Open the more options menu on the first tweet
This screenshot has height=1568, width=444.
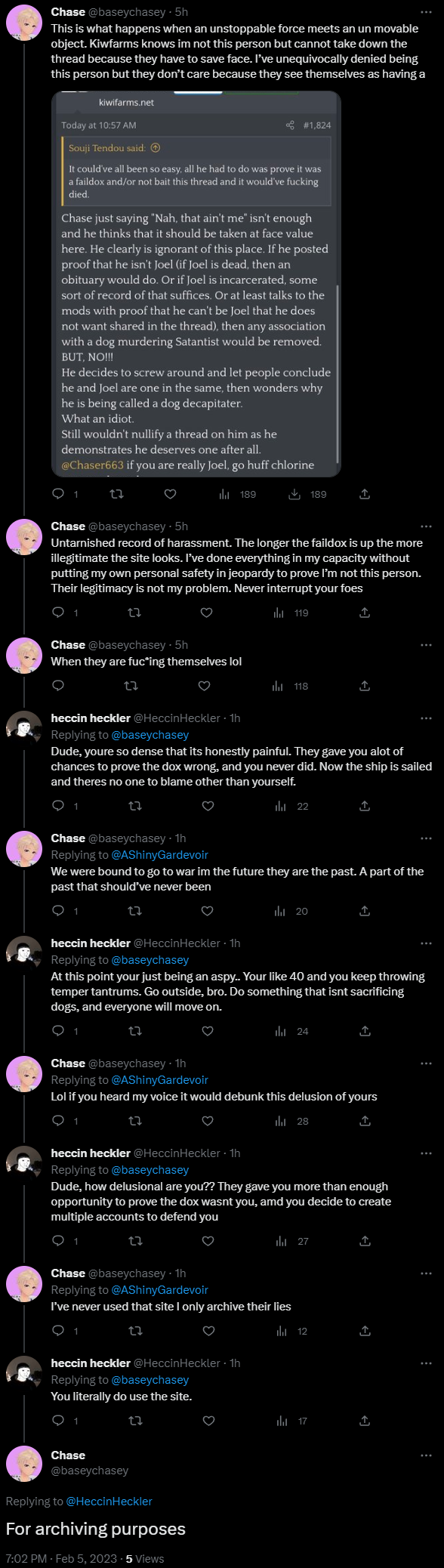pos(426,12)
